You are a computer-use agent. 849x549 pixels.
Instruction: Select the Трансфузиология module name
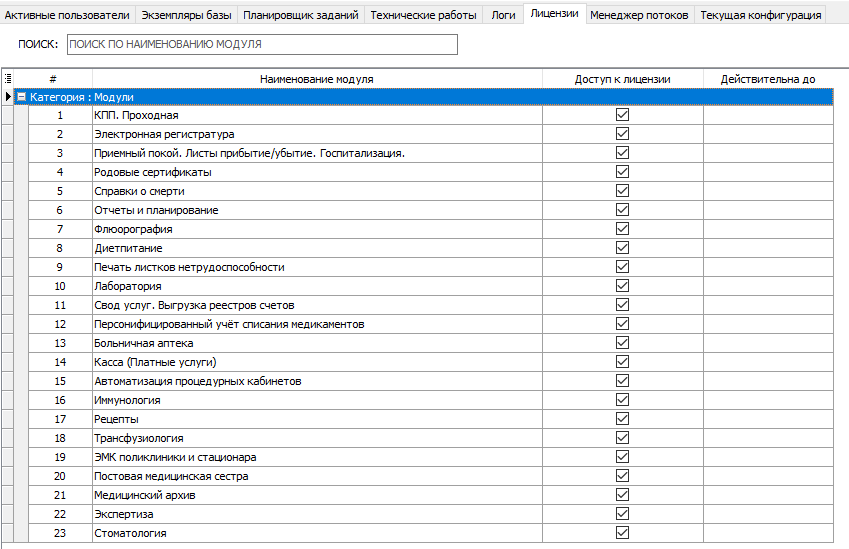(317, 437)
